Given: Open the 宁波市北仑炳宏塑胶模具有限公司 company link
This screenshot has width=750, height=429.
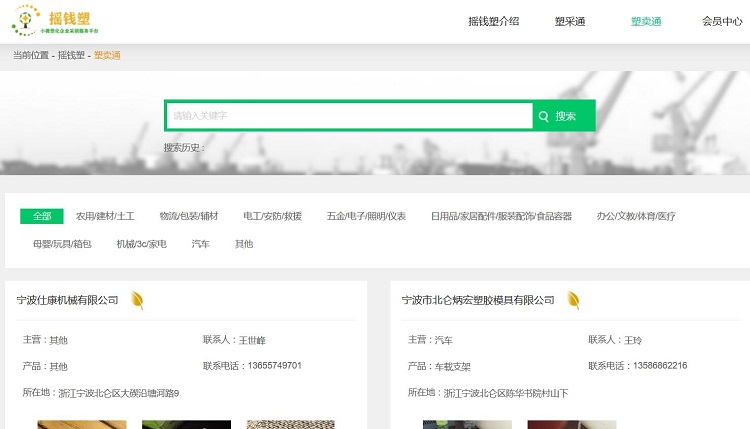Looking at the screenshot, I should pyautogui.click(x=478, y=300).
